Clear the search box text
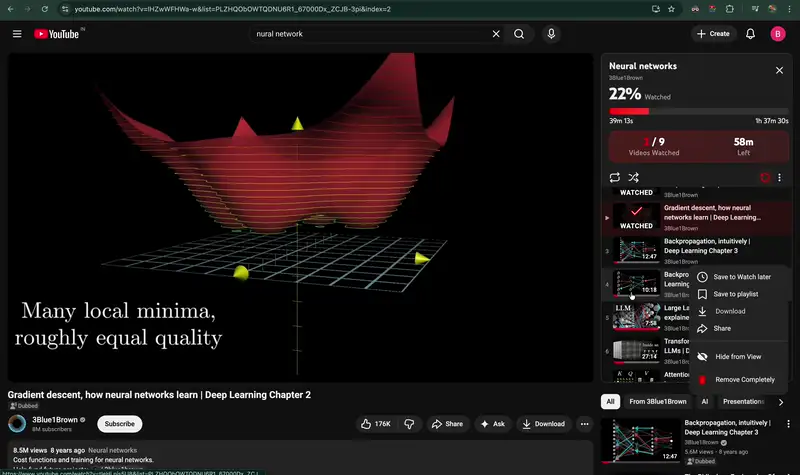 [x=496, y=34]
